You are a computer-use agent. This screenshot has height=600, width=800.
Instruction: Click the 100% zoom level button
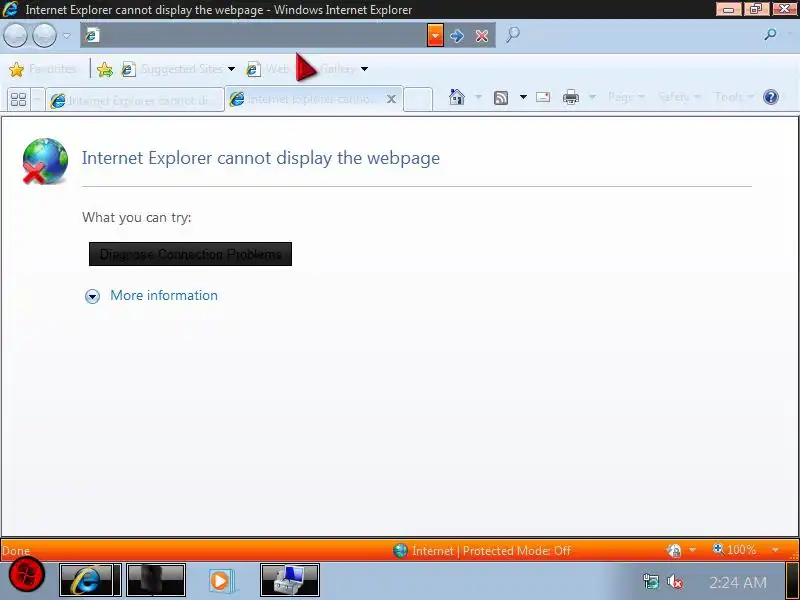(735, 550)
